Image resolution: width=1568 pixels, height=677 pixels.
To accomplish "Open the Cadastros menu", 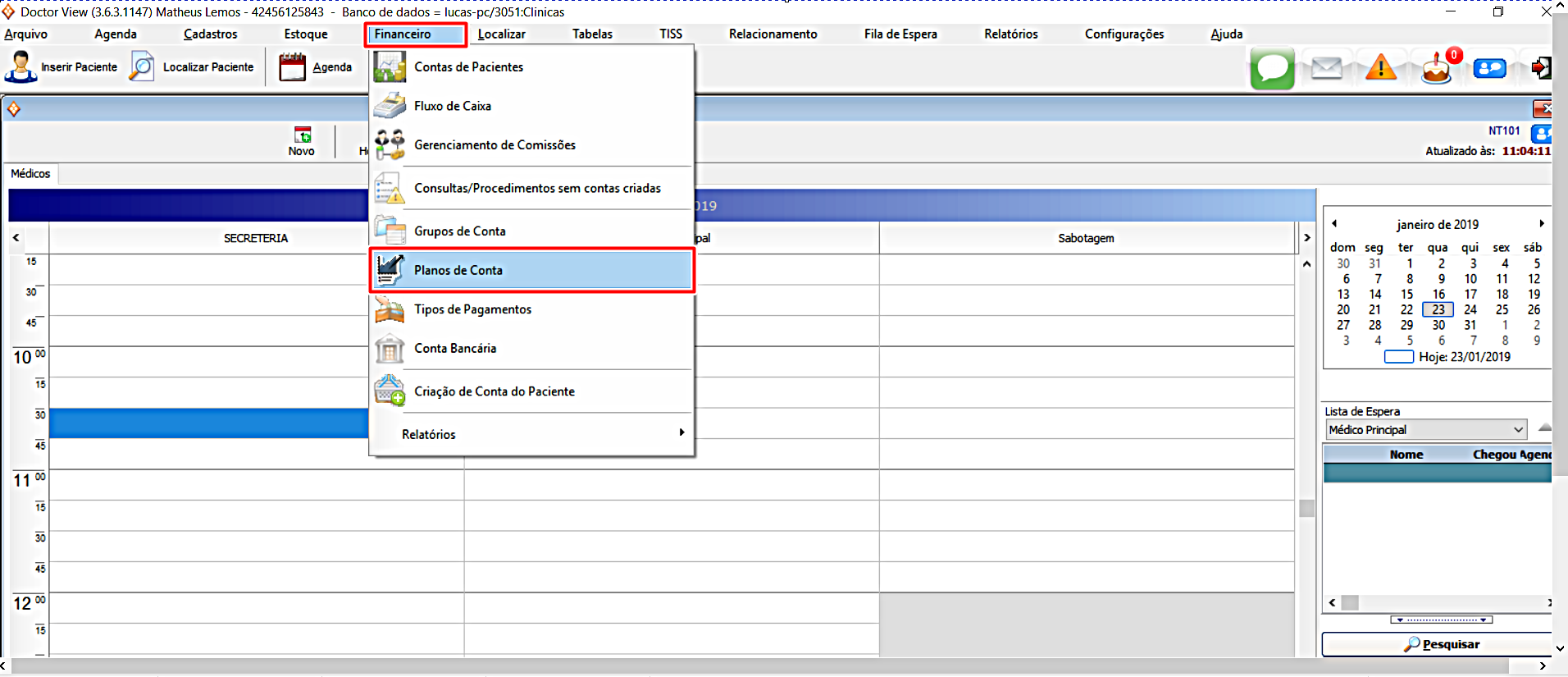I will tap(210, 34).
